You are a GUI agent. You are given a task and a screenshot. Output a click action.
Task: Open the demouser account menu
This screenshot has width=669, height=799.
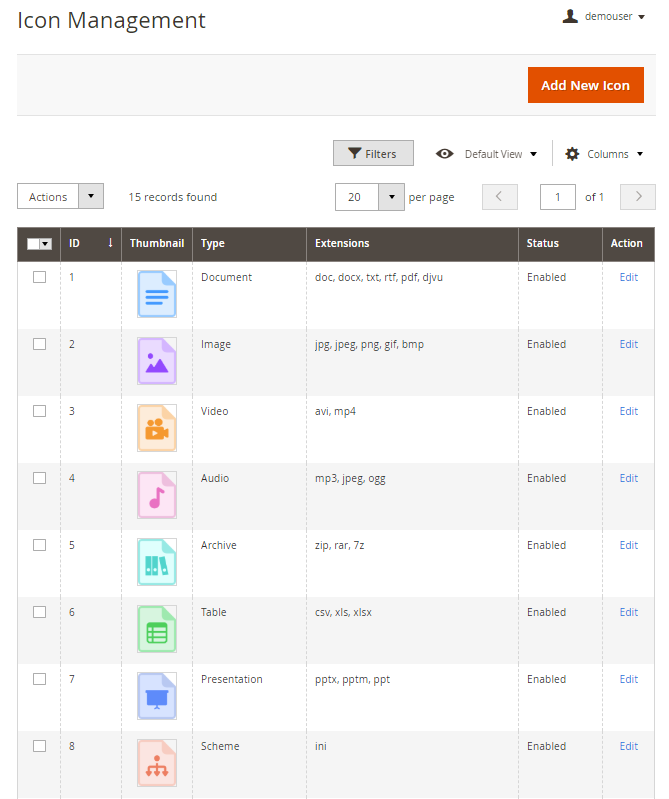(603, 16)
